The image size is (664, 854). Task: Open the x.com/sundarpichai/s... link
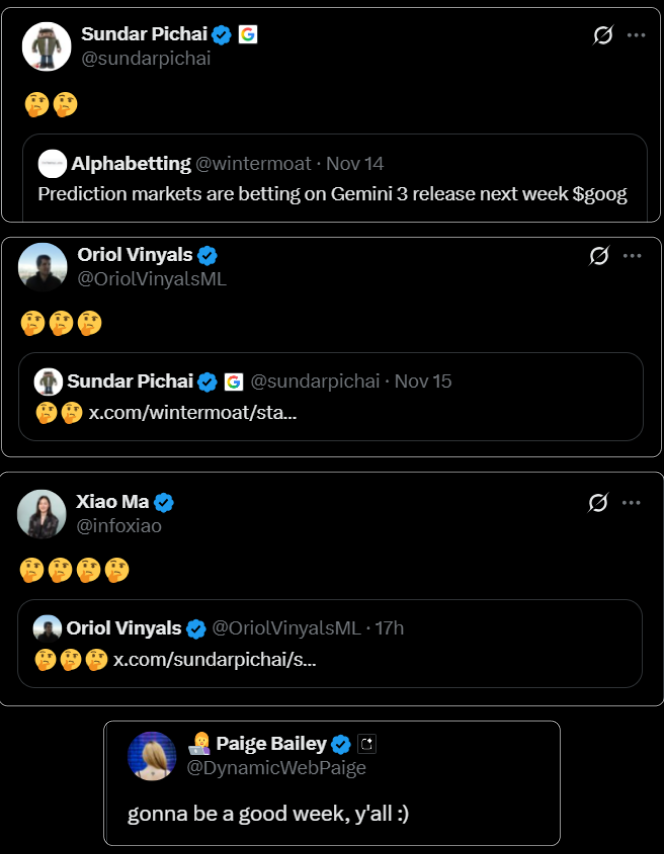(214, 660)
